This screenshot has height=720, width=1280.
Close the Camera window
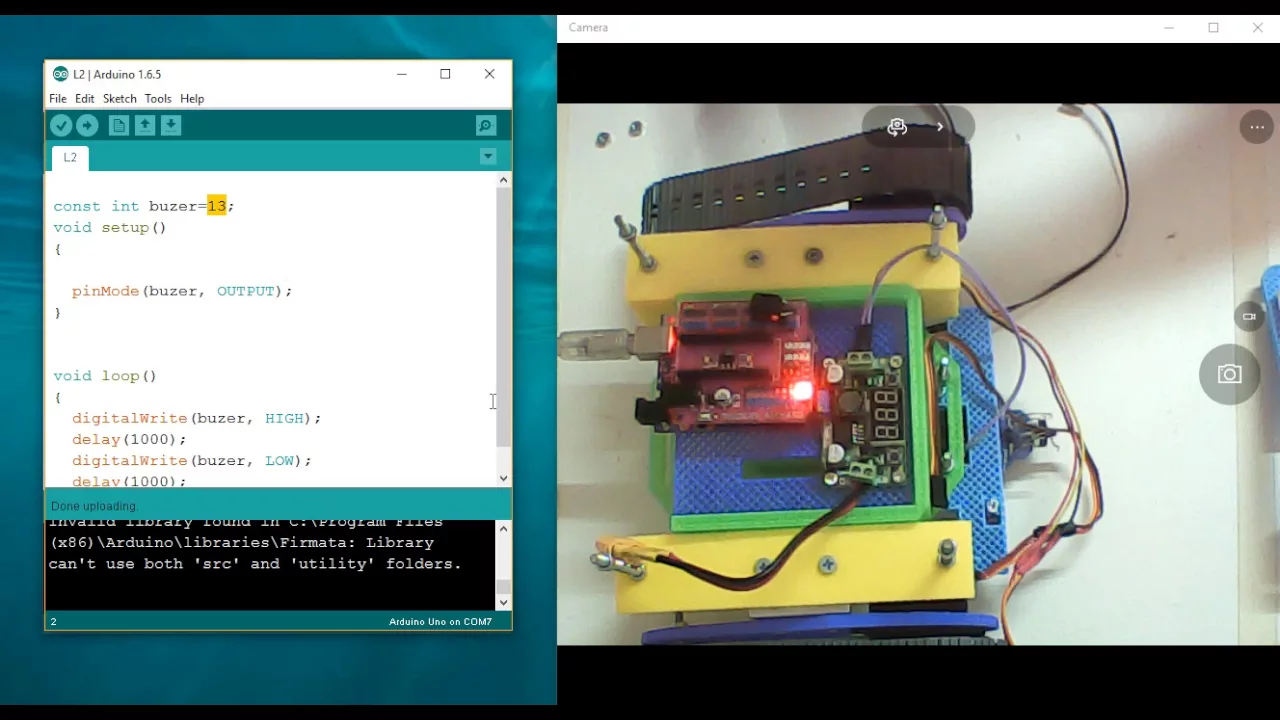click(1257, 28)
